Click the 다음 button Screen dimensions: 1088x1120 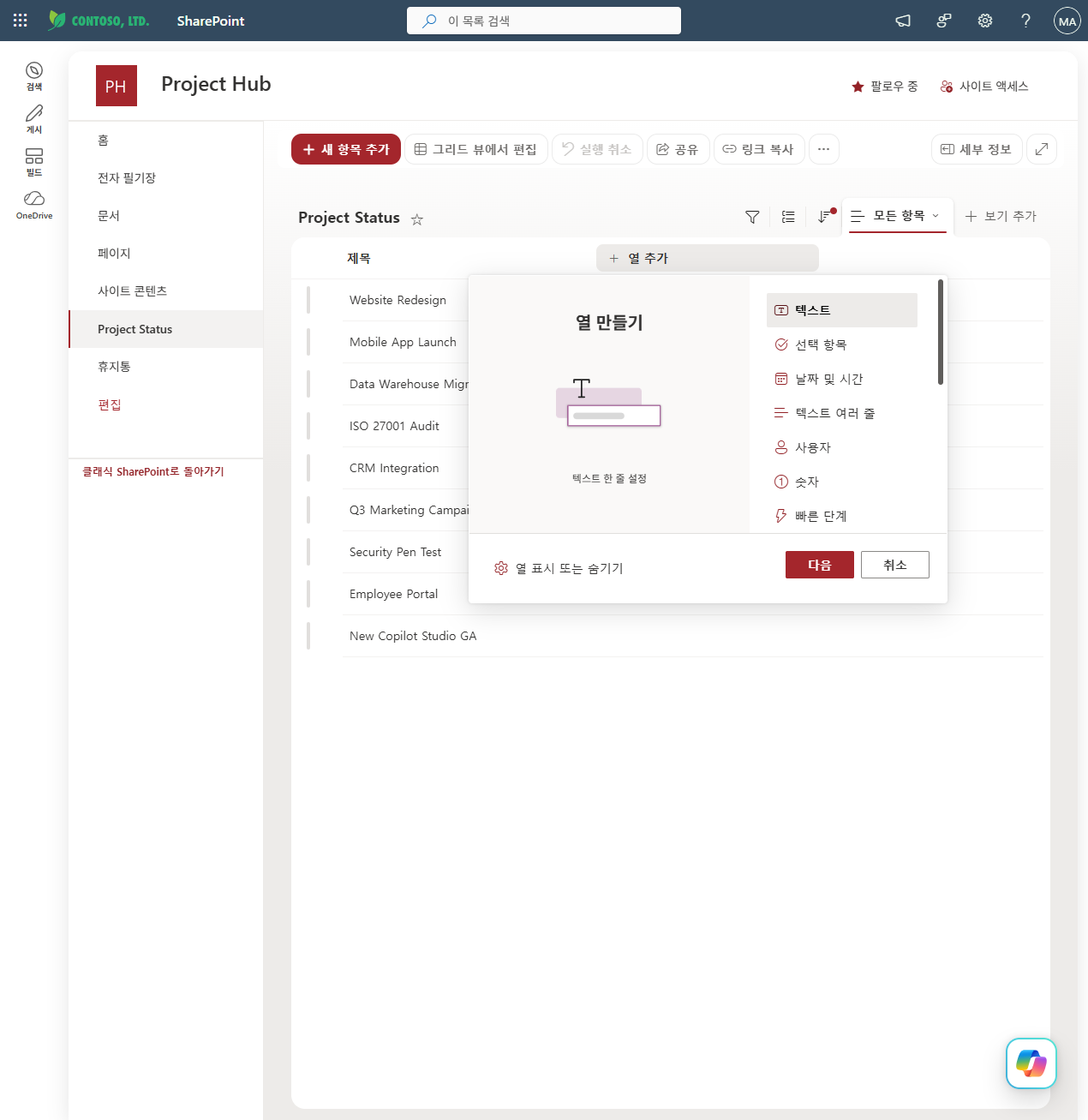tap(820, 565)
